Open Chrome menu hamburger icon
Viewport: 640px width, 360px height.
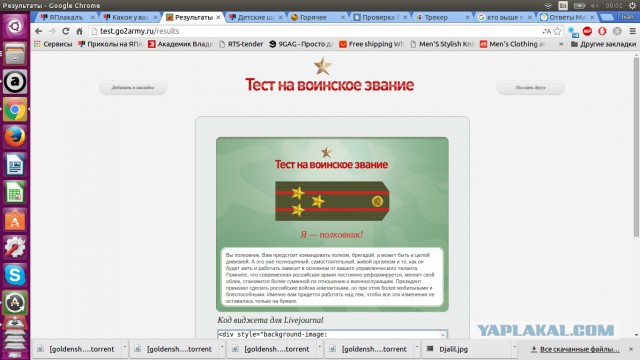[x=632, y=31]
